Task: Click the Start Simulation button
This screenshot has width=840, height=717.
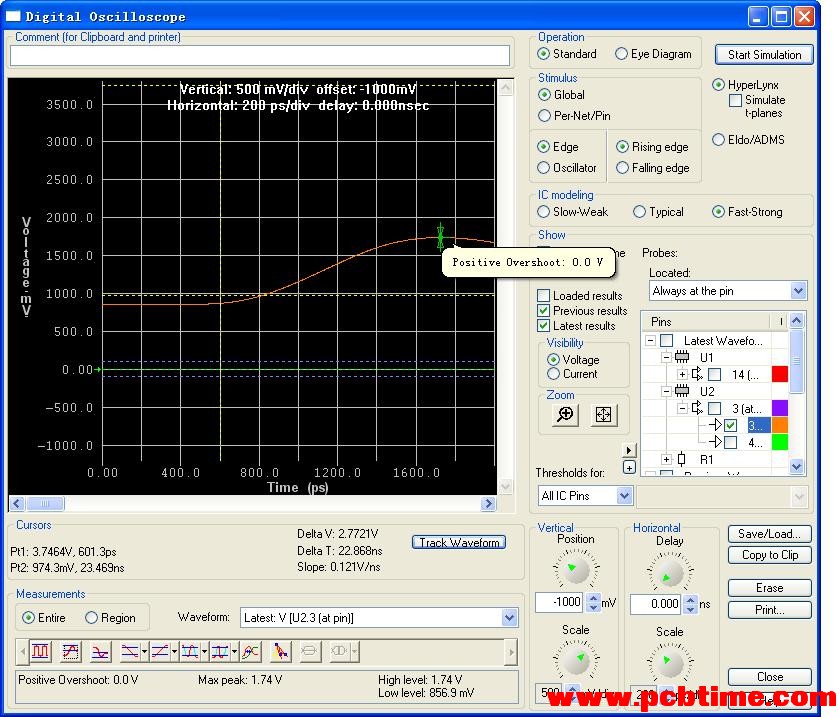Action: click(x=764, y=54)
